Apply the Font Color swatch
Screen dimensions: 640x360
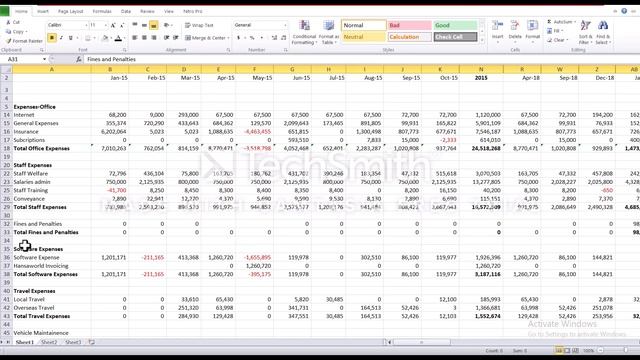click(x=118, y=38)
